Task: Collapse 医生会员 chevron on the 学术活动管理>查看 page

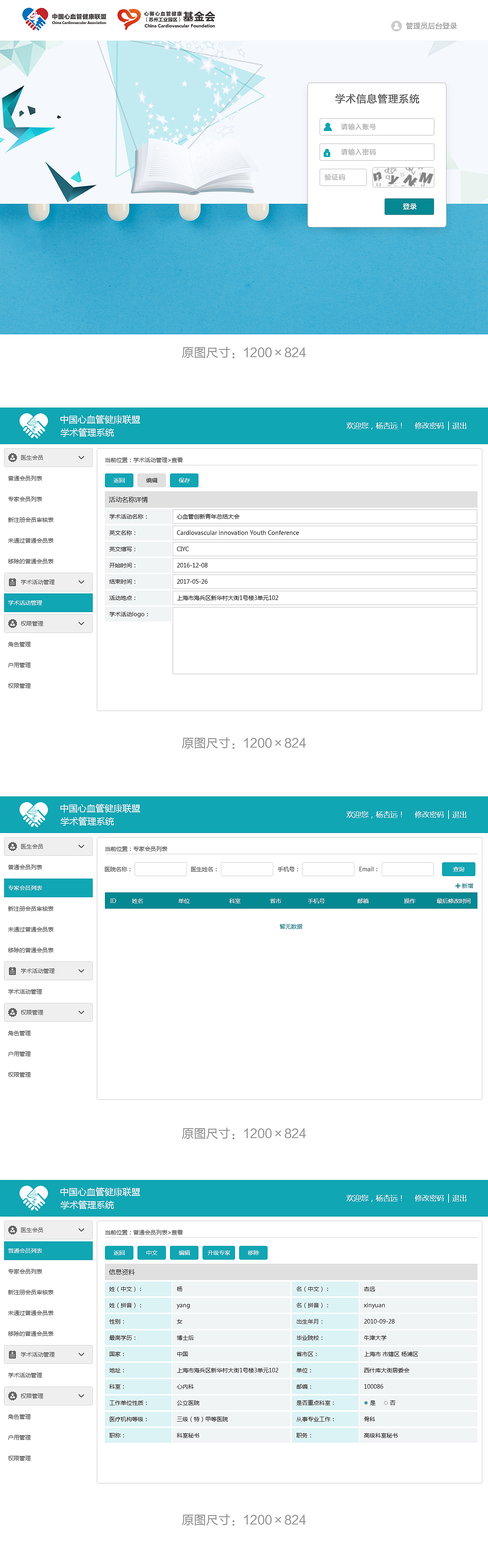Action: tap(81, 457)
